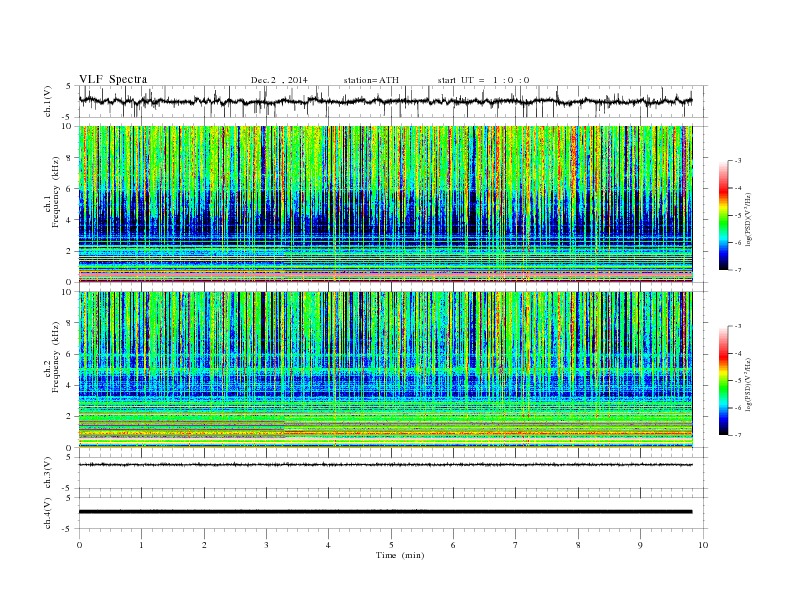This screenshot has width=792, height=612.
Task: Click the ch.1 Frequency (kHz) axis label
Action: (x=51, y=192)
